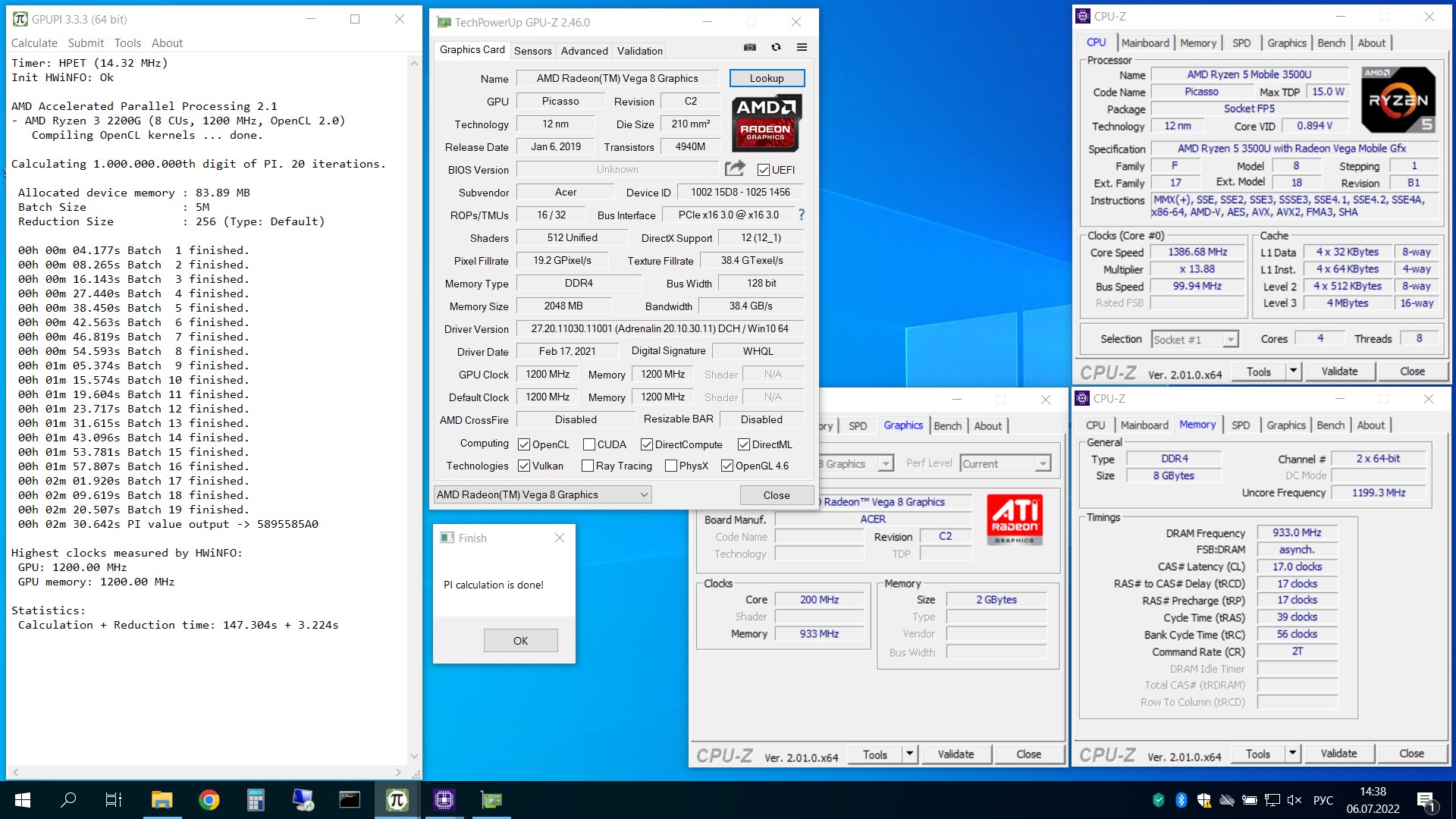The height and width of the screenshot is (819, 1456).
Task: Open the GPU-Z Sensors tab
Action: click(x=533, y=51)
